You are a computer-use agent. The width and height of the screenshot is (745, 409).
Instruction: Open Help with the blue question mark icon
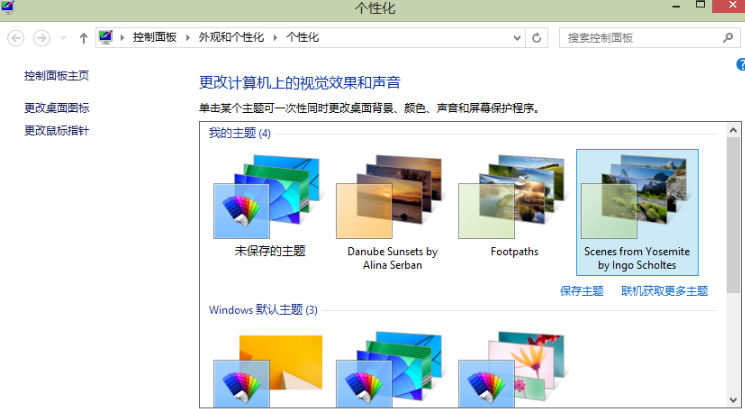pos(740,65)
